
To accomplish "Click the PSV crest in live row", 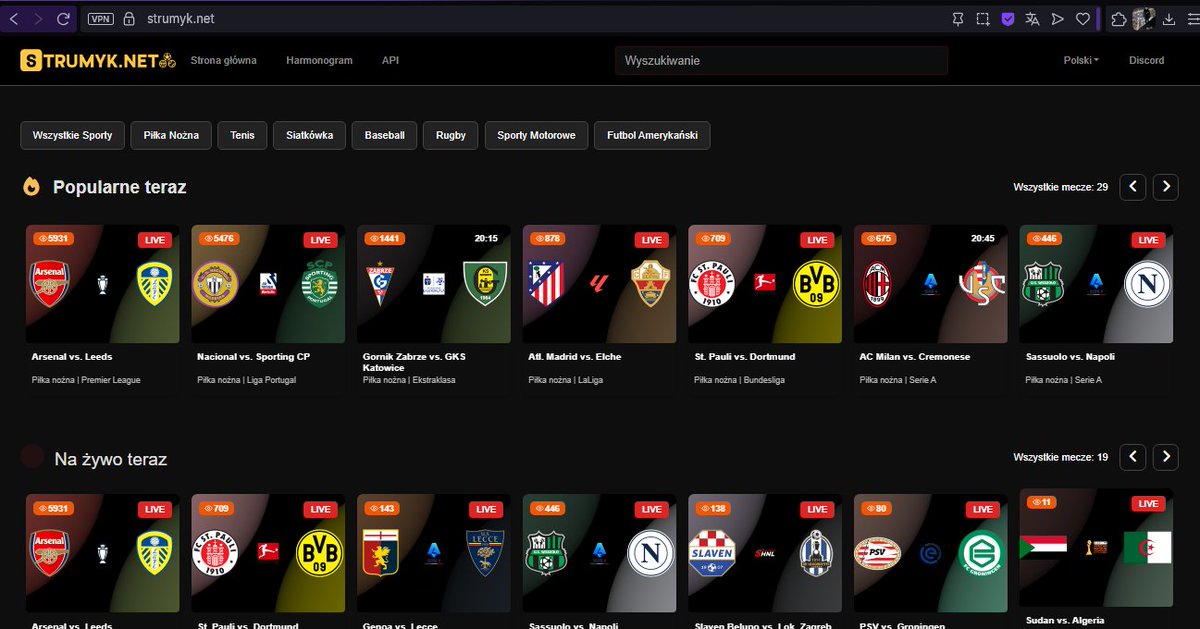I will click(x=878, y=553).
